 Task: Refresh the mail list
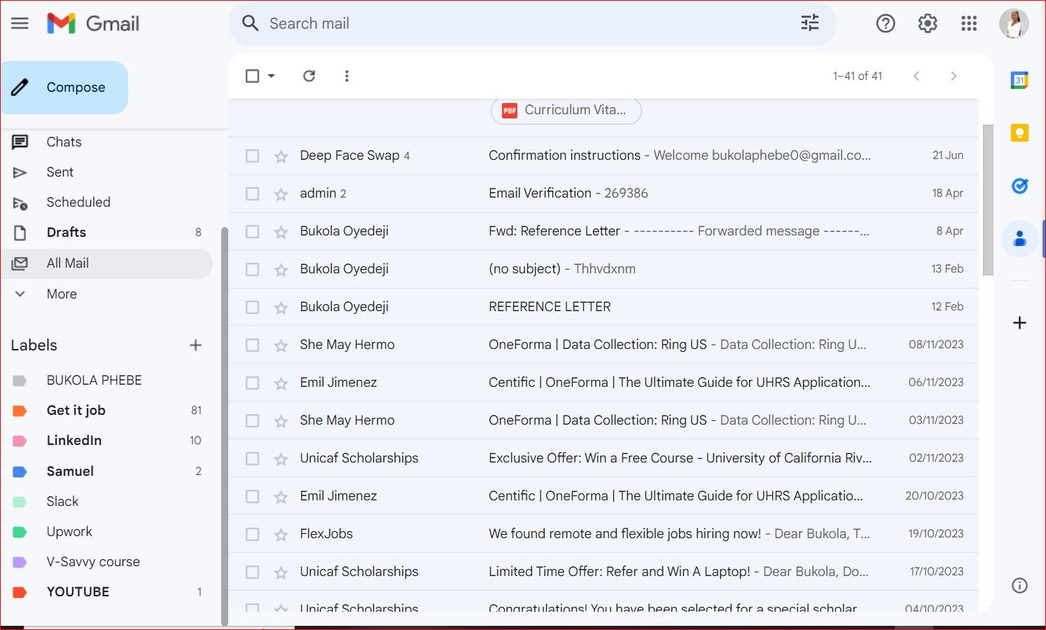pos(309,76)
